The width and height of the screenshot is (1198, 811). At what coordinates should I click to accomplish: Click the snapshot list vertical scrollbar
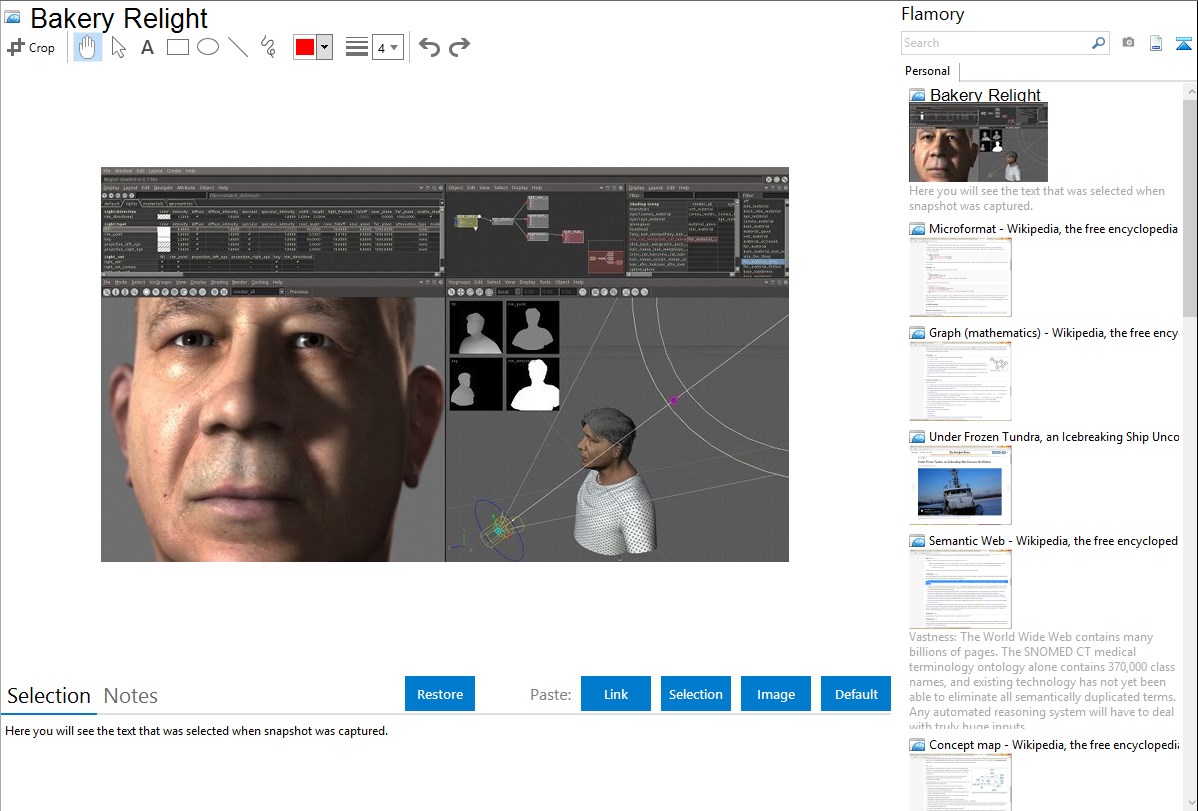tap(1190, 206)
